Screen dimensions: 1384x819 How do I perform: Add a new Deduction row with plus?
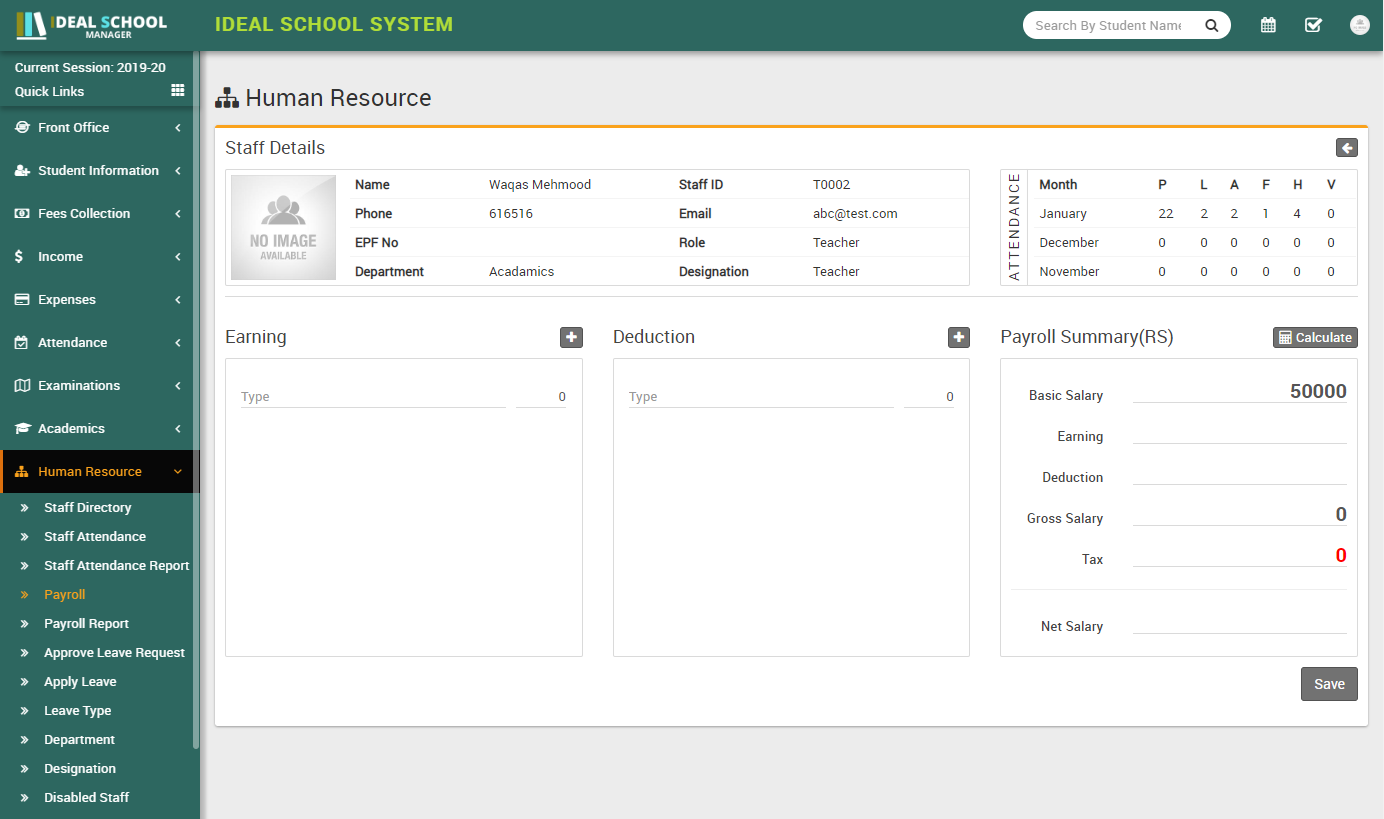(959, 338)
